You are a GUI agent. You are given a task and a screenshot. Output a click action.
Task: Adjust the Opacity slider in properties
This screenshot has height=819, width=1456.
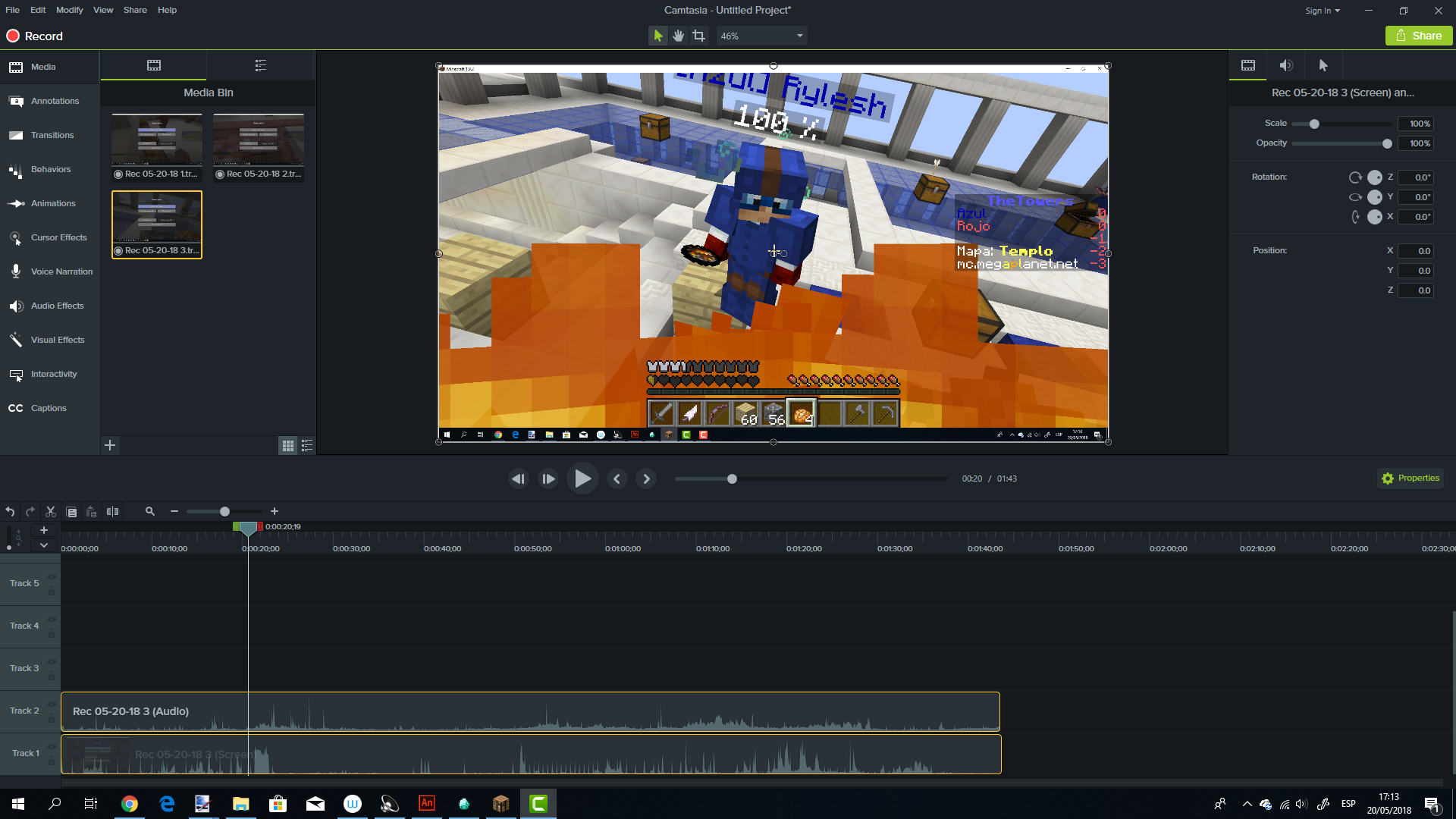tap(1341, 143)
